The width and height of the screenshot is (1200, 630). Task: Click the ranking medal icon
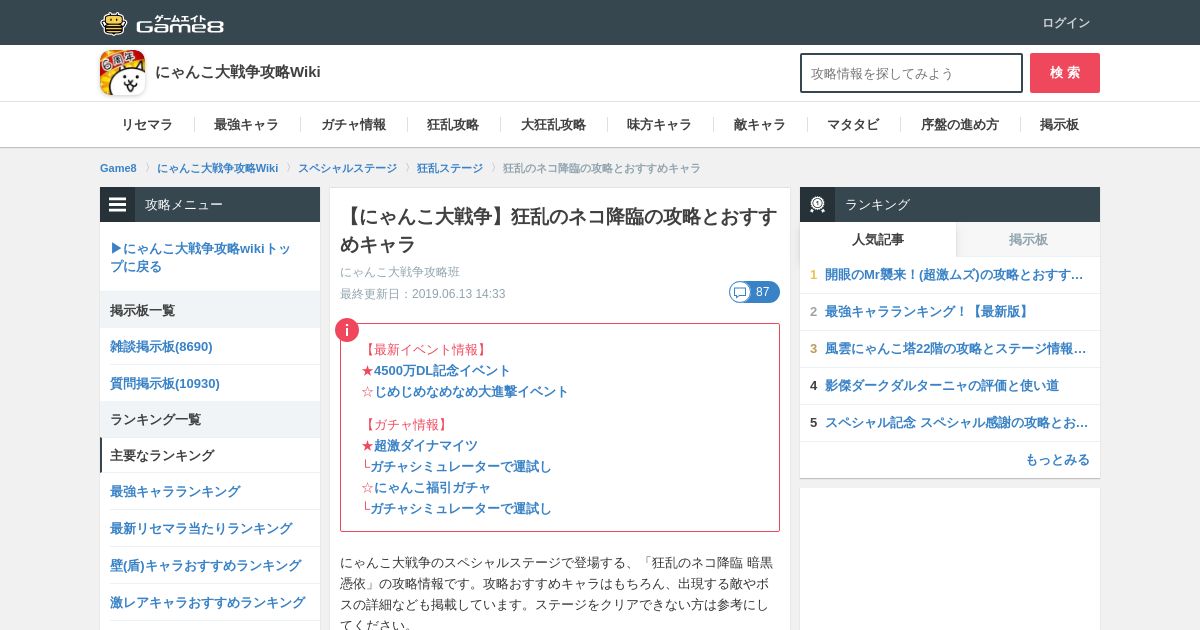[x=817, y=204]
